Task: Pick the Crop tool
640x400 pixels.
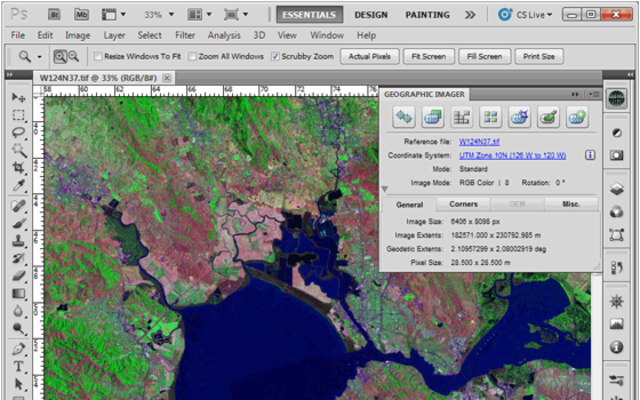Action: 18,166
